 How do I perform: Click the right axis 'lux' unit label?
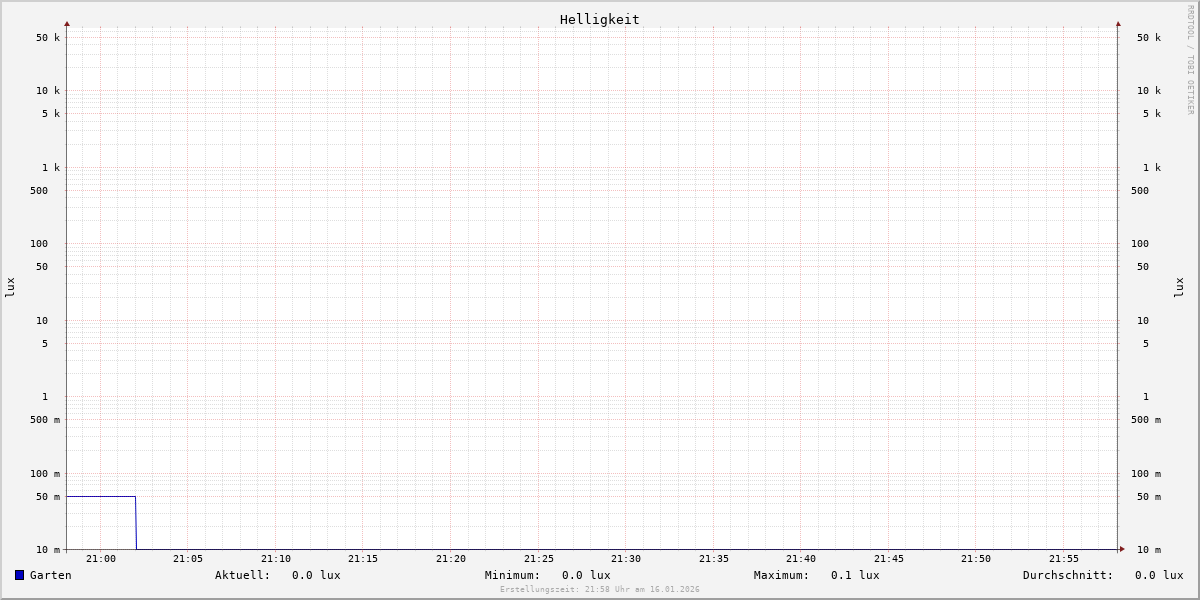1179,287
